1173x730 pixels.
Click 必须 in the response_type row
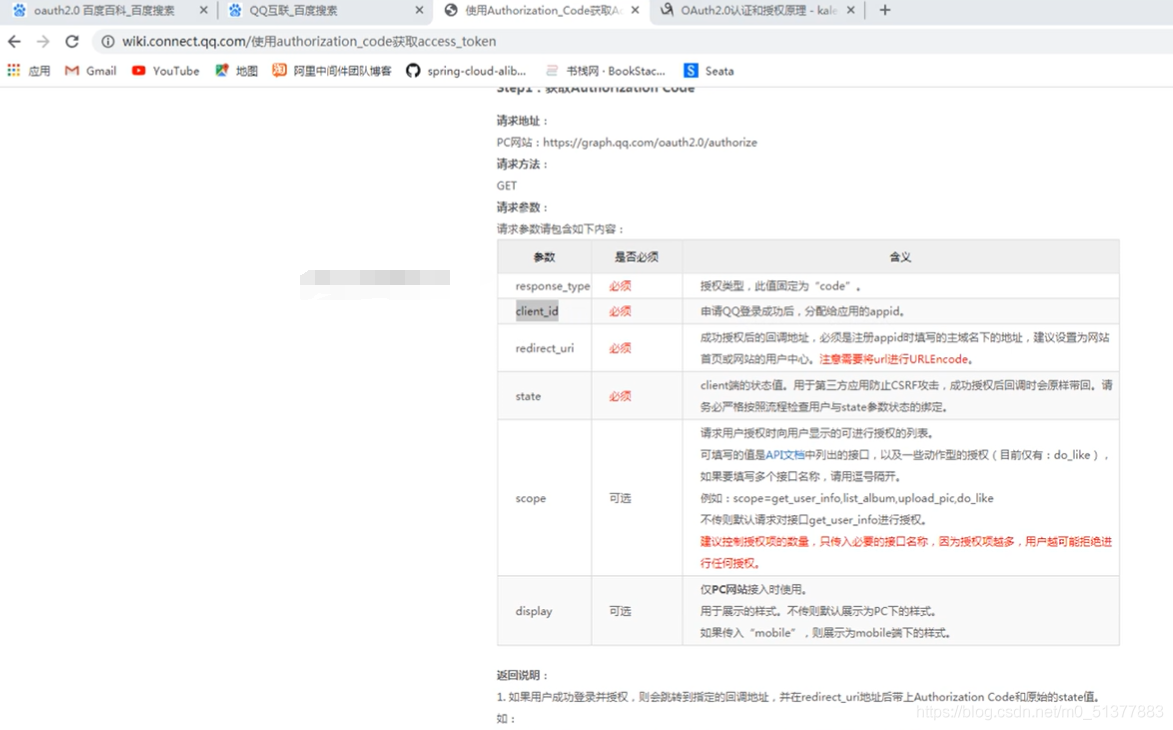619,286
